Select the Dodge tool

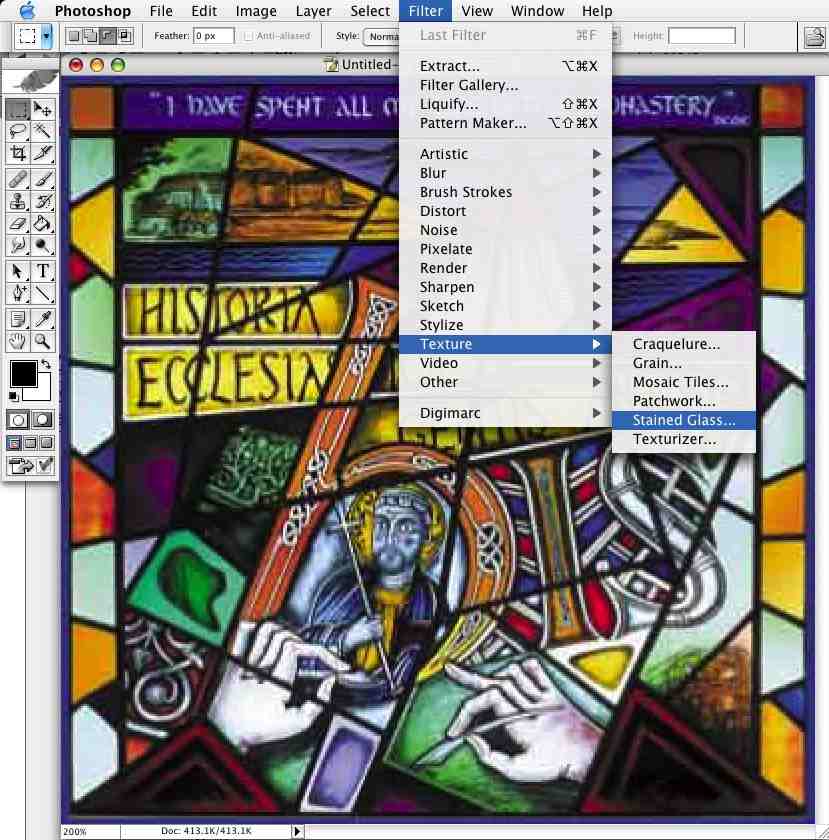42,245
